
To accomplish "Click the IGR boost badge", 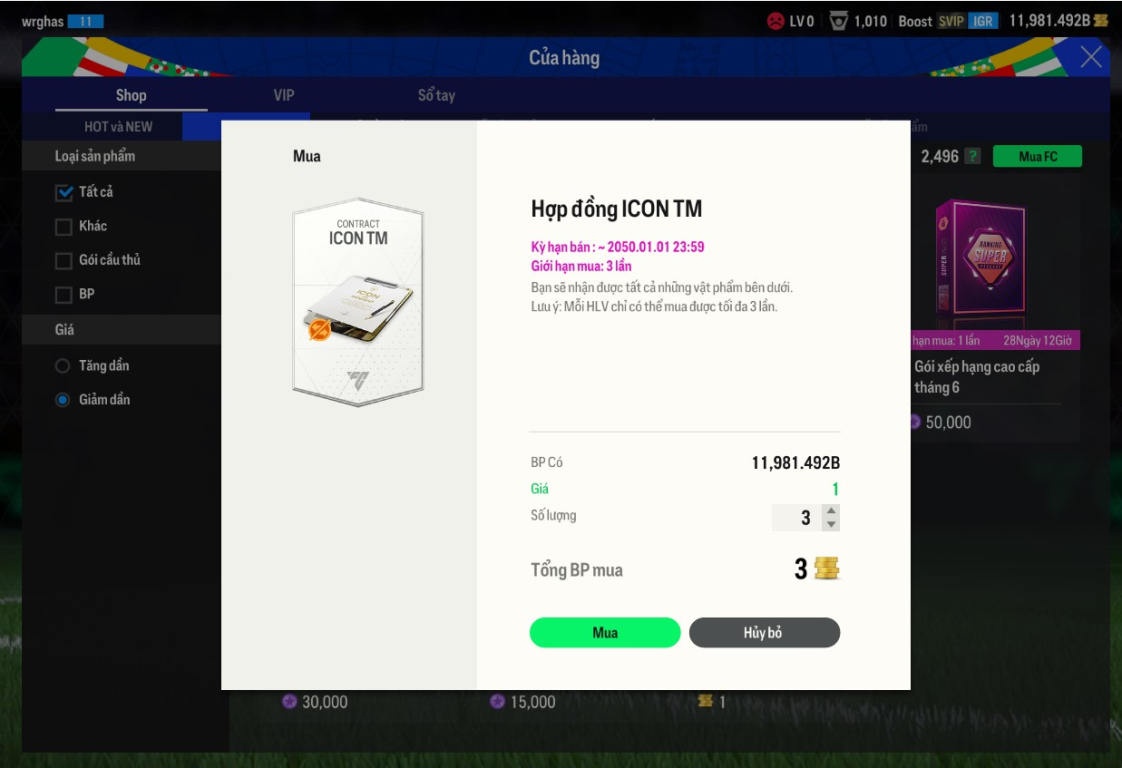I will tap(984, 21).
